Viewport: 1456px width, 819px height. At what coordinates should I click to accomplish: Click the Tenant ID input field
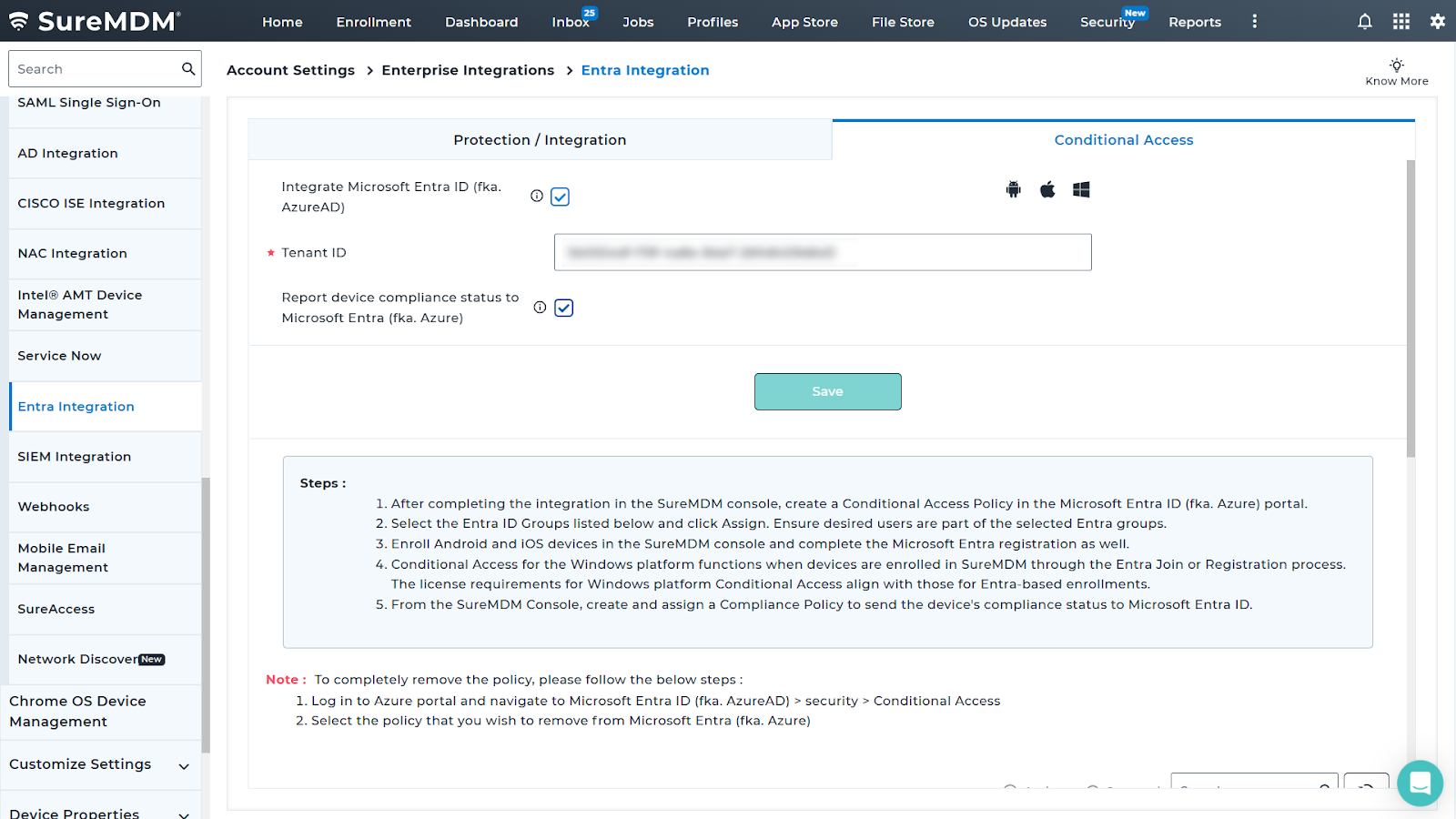click(823, 252)
